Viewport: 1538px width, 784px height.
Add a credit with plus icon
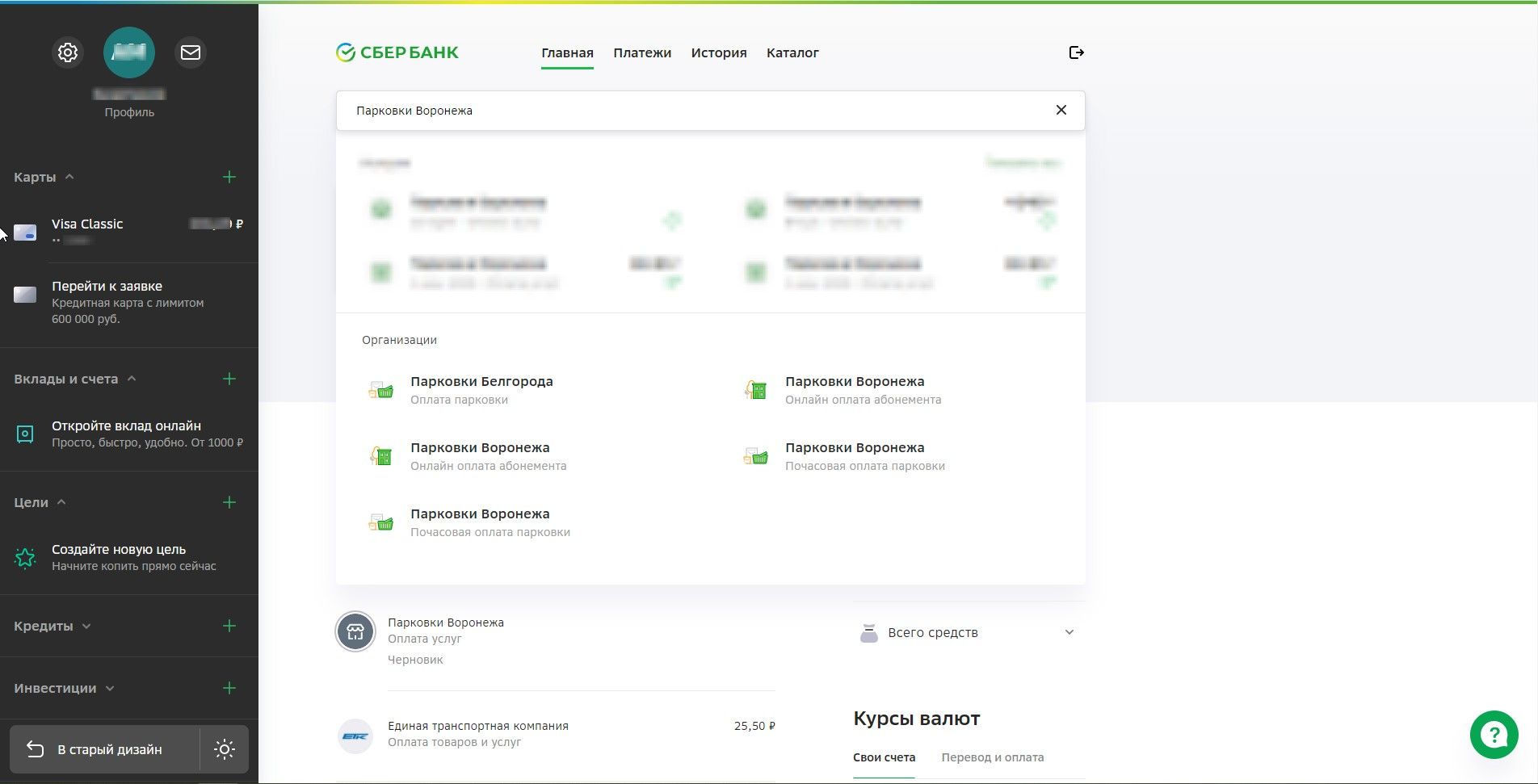tap(229, 626)
